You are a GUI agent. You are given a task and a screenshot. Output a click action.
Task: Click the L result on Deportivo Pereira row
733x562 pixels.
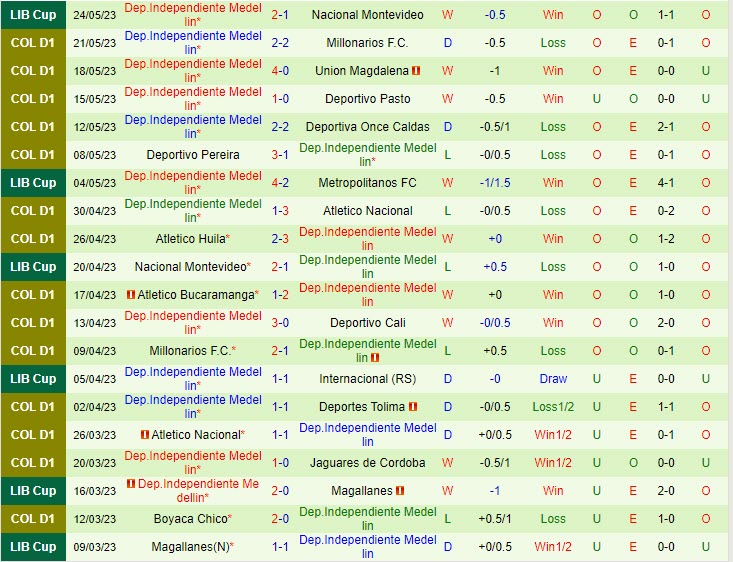(x=447, y=155)
